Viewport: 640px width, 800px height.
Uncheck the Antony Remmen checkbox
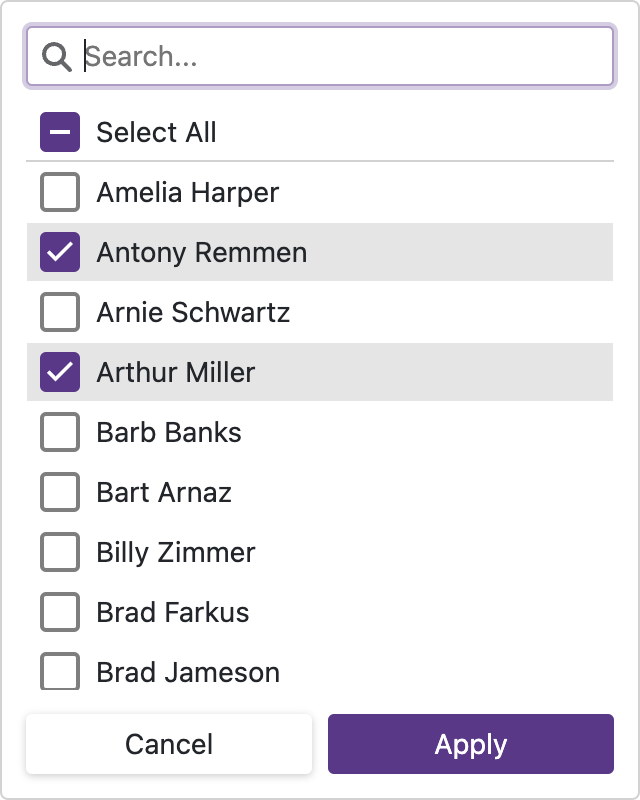point(60,252)
